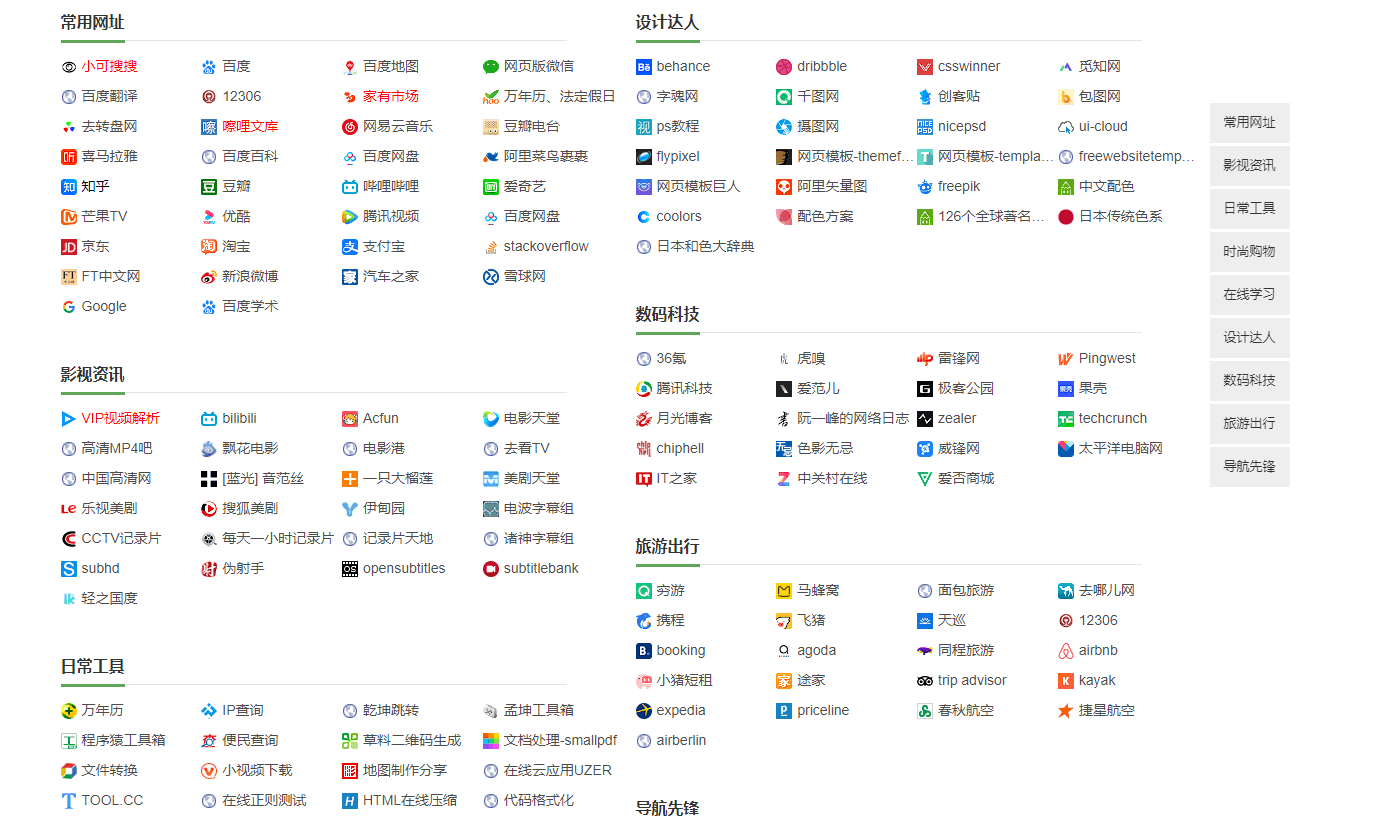The height and width of the screenshot is (818, 1386).
Task: Click the map pin icon for 百度地图
Action: click(350, 67)
